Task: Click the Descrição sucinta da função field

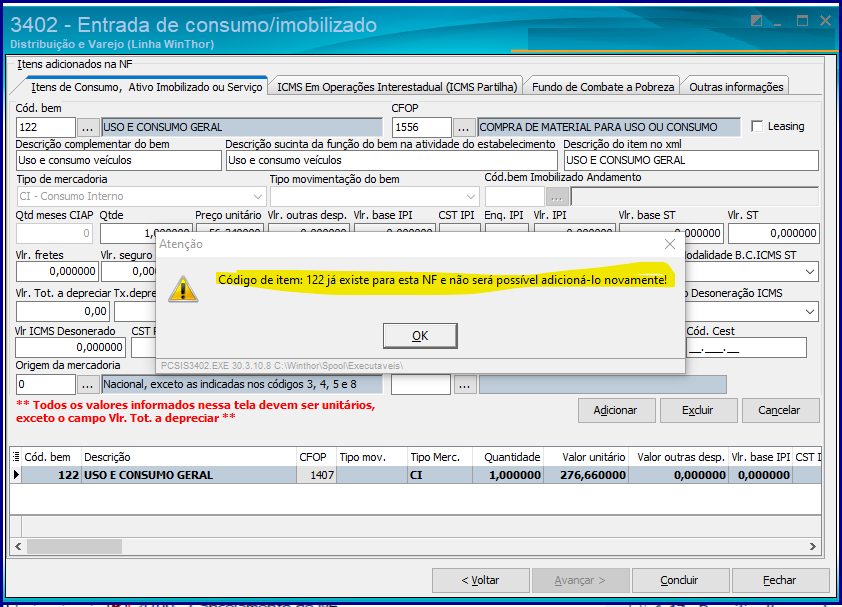Action: pos(391,161)
